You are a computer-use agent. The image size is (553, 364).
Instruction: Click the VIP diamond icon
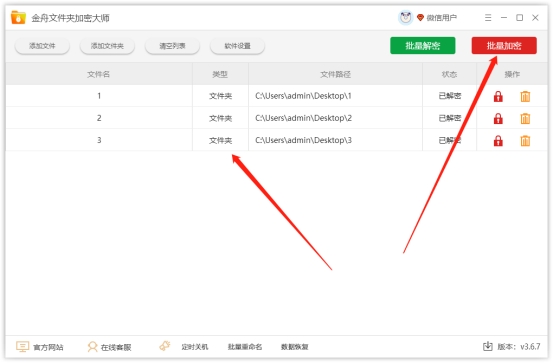(420, 17)
